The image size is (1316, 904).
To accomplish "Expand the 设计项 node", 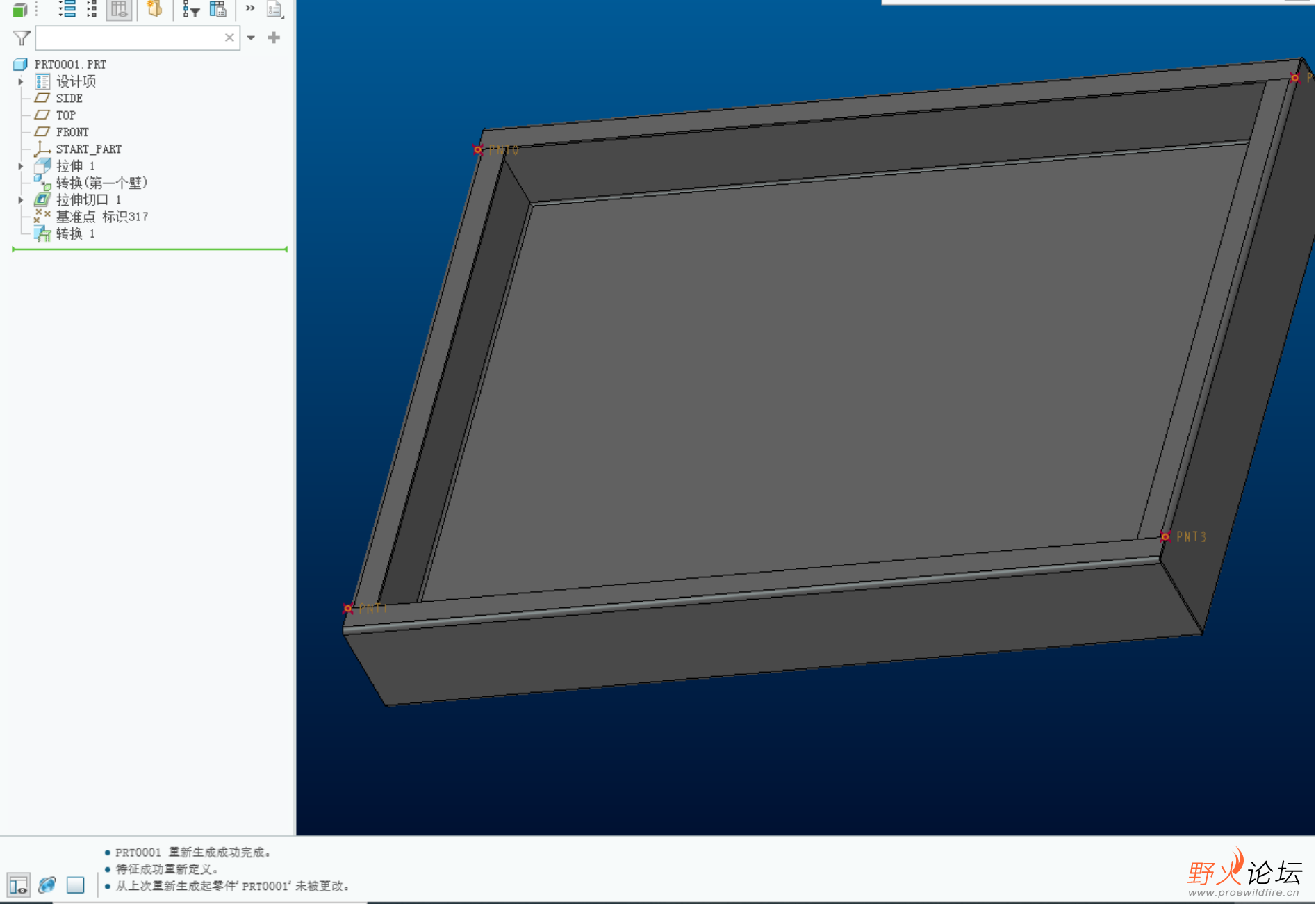I will (21, 81).
